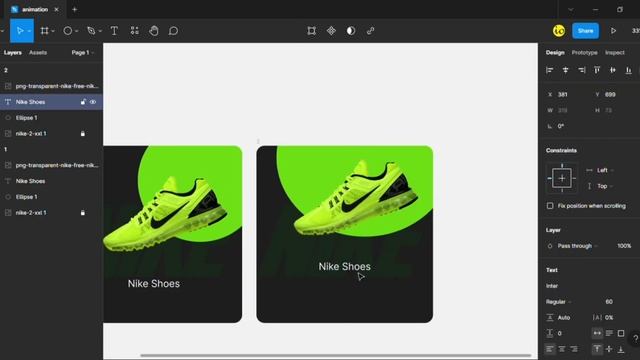Select the Comment tool
This screenshot has height=360, width=640.
(x=173, y=31)
